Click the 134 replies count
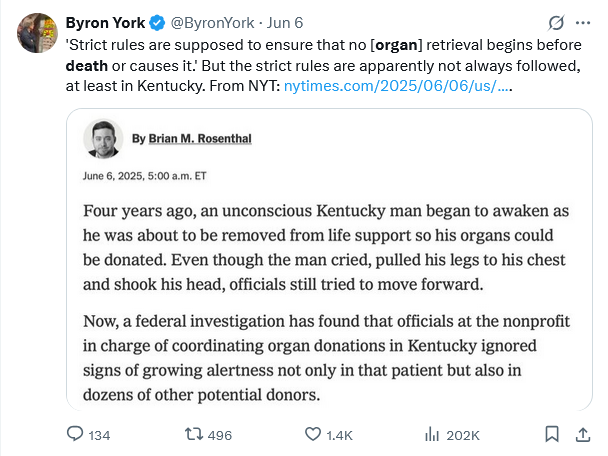The width and height of the screenshot is (608, 456). (99, 435)
